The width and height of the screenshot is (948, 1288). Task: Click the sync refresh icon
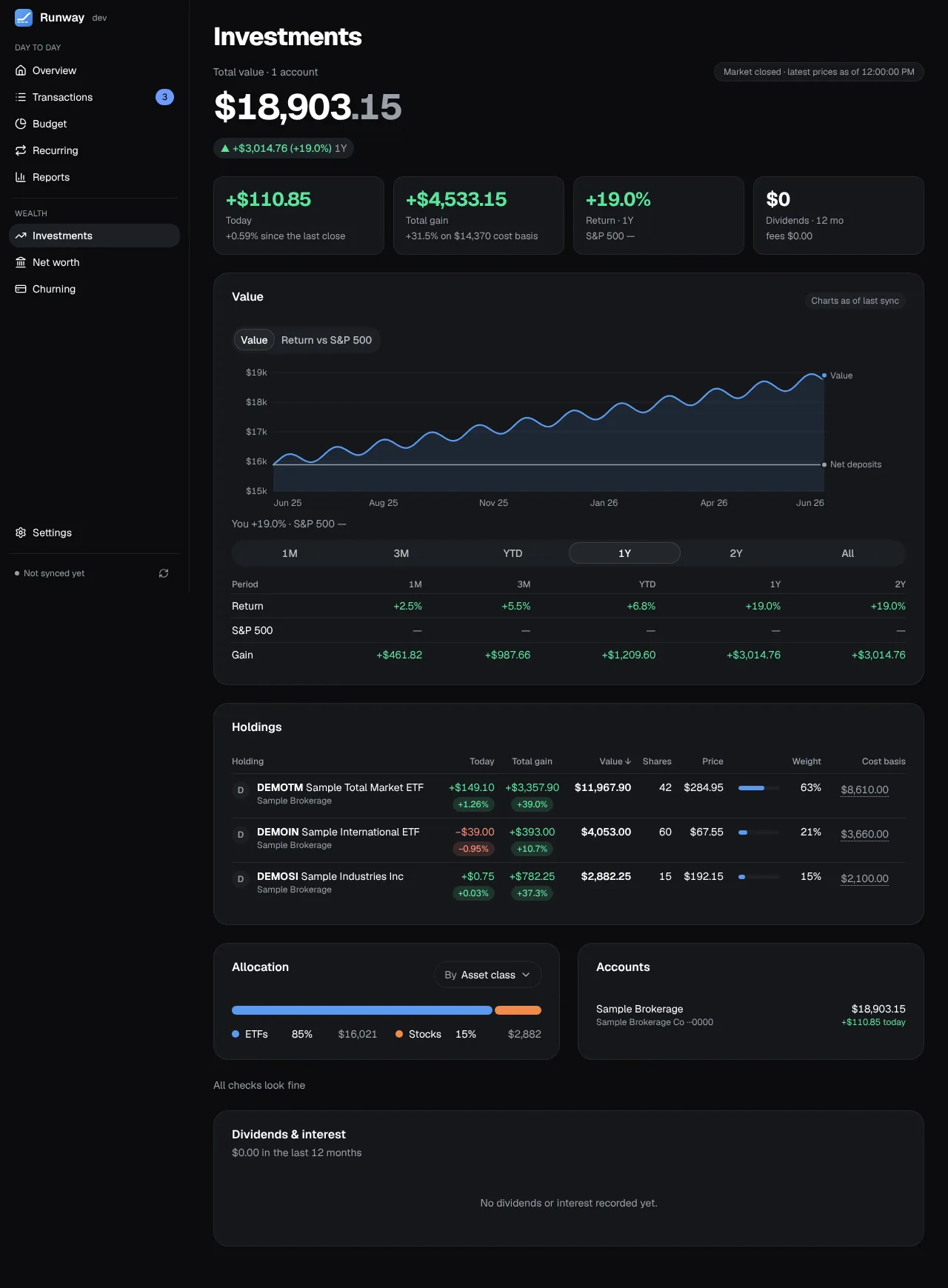(x=164, y=573)
